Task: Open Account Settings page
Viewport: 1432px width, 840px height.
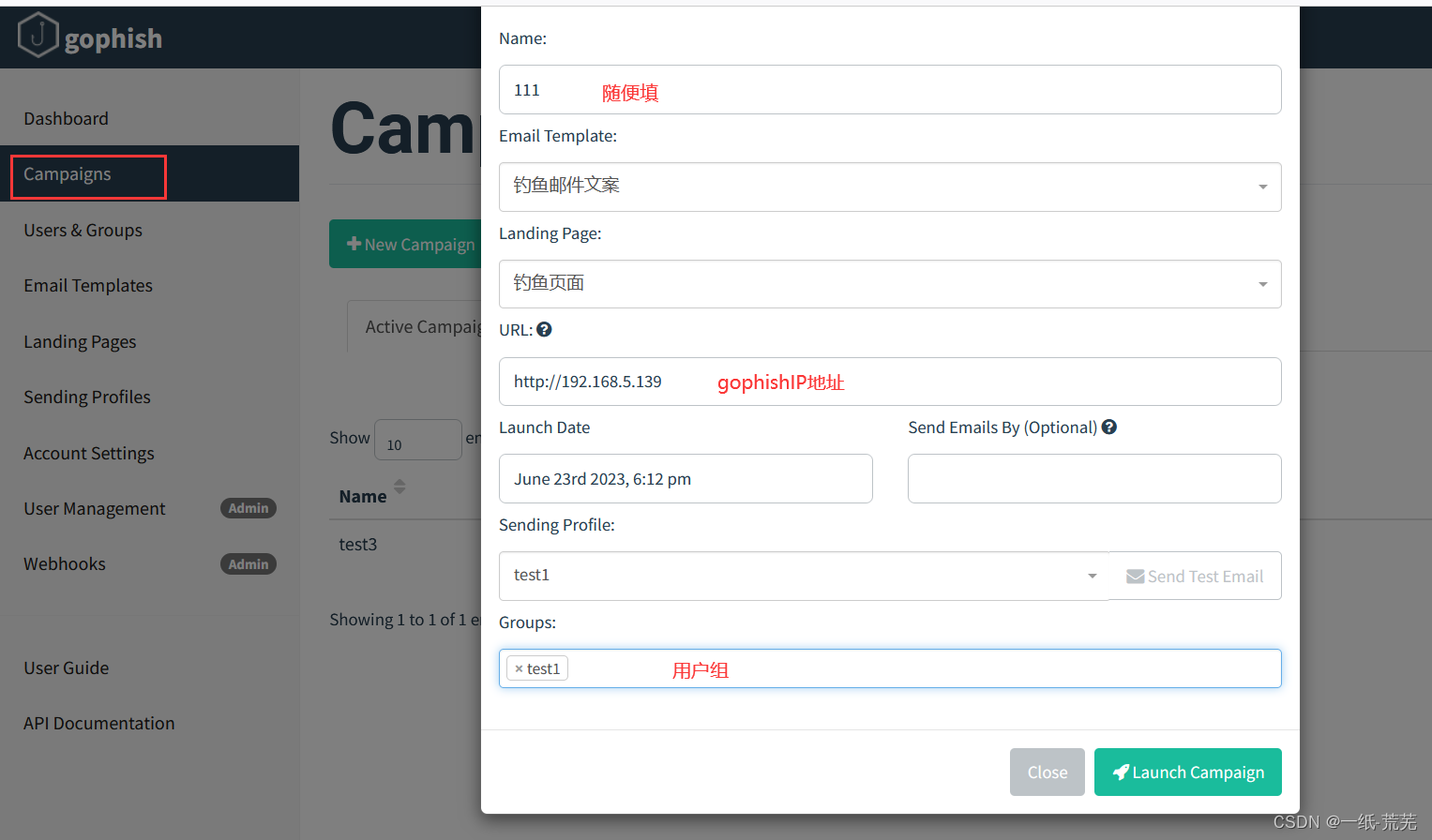Action: tap(89, 453)
